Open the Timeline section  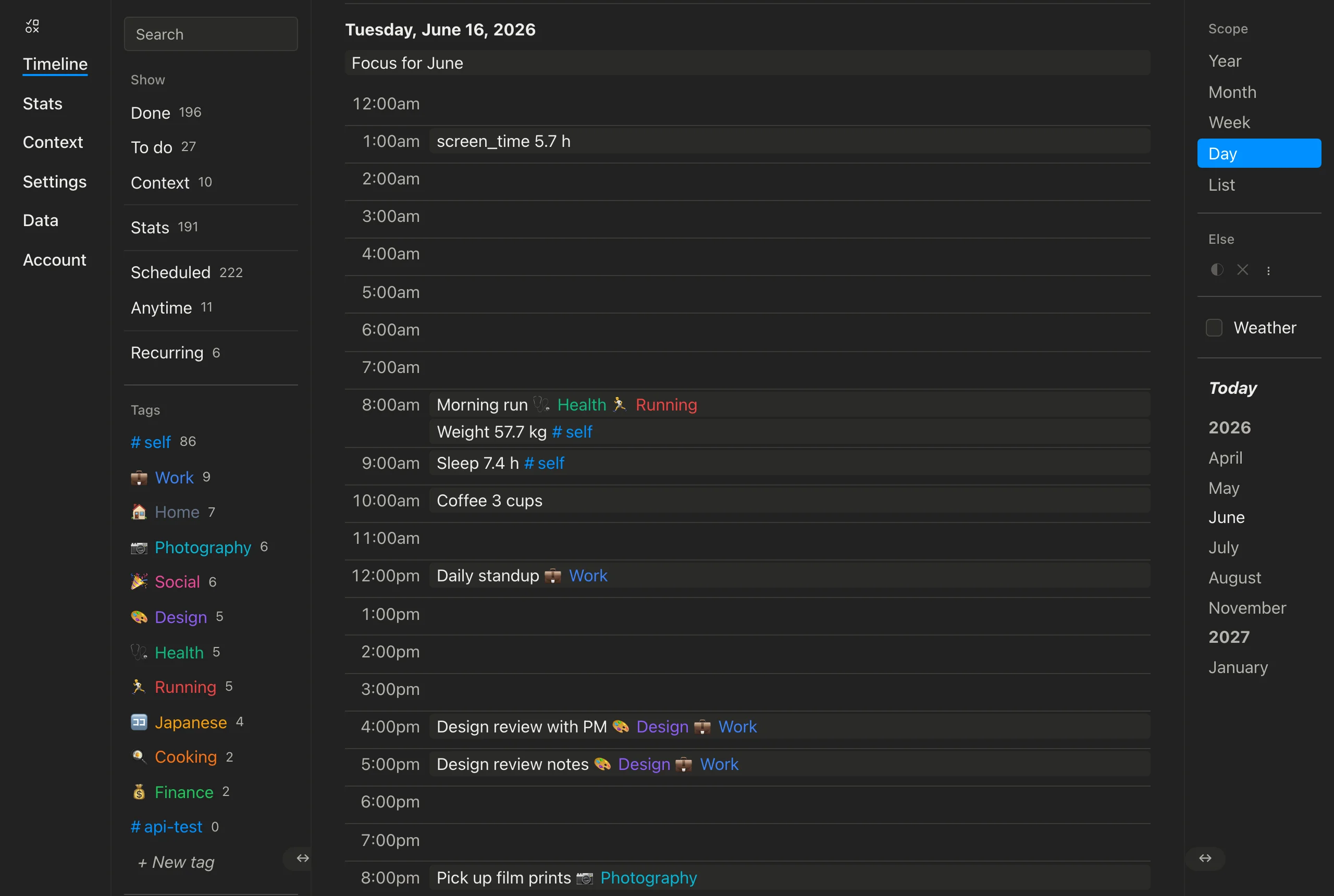pyautogui.click(x=55, y=64)
